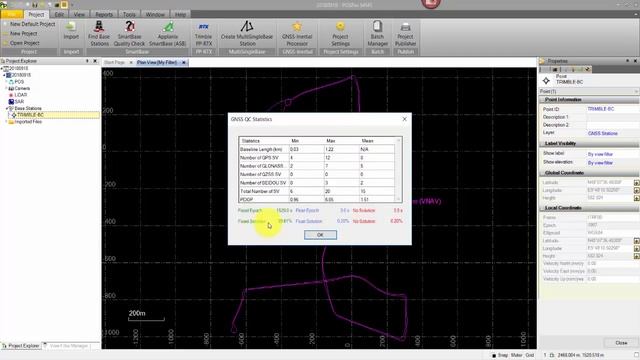Click the Description 2 field
Image resolution: width=640 pixels, height=360 pixels.
(612, 125)
